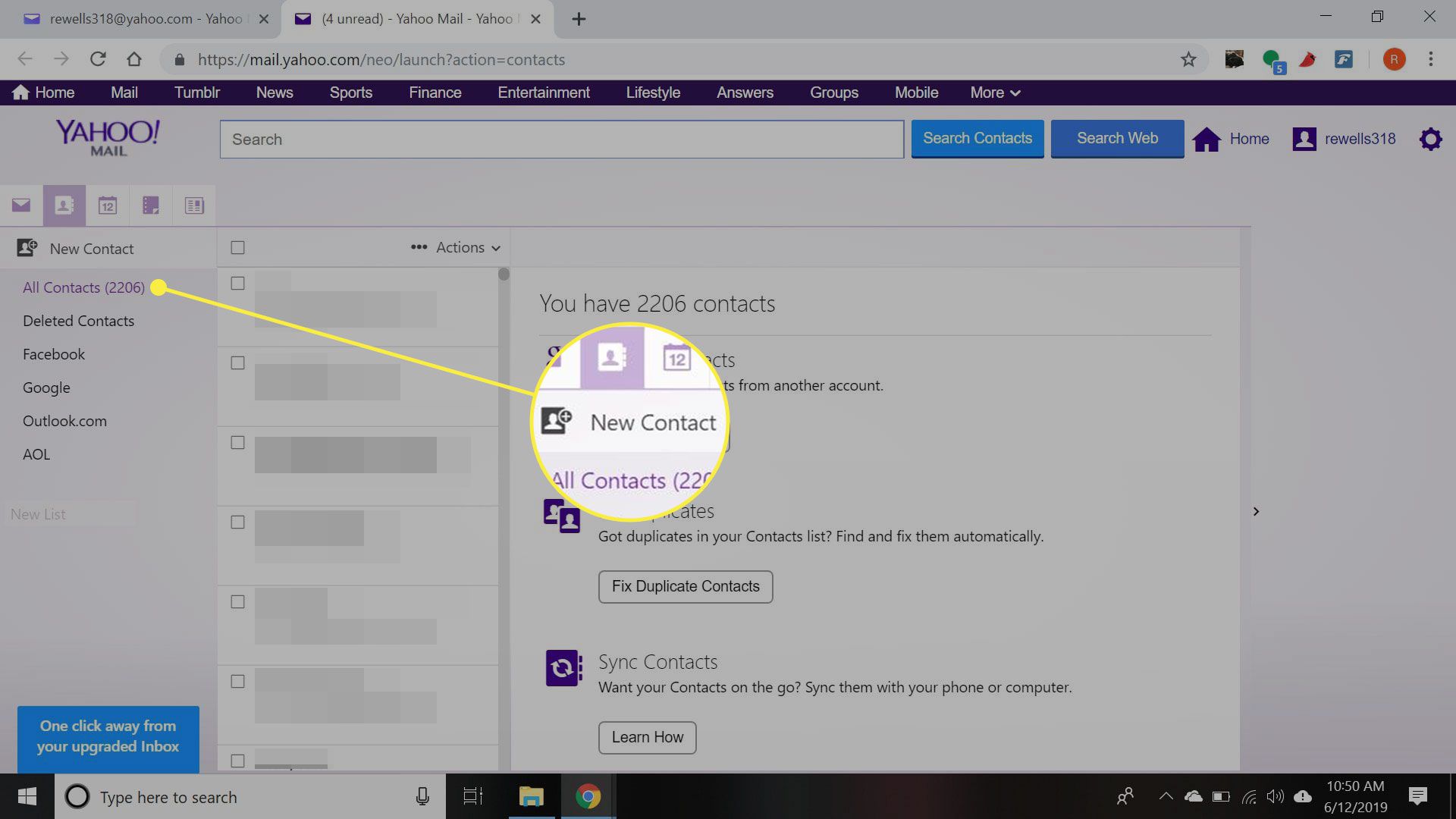Open the Chrome three-dot menu
Image resolution: width=1456 pixels, height=819 pixels.
1431,59
